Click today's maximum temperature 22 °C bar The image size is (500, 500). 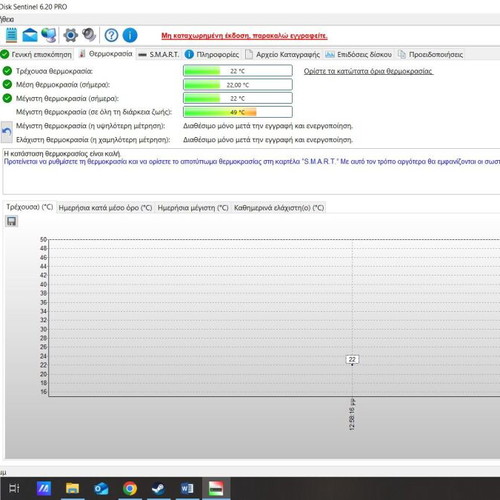[238, 98]
